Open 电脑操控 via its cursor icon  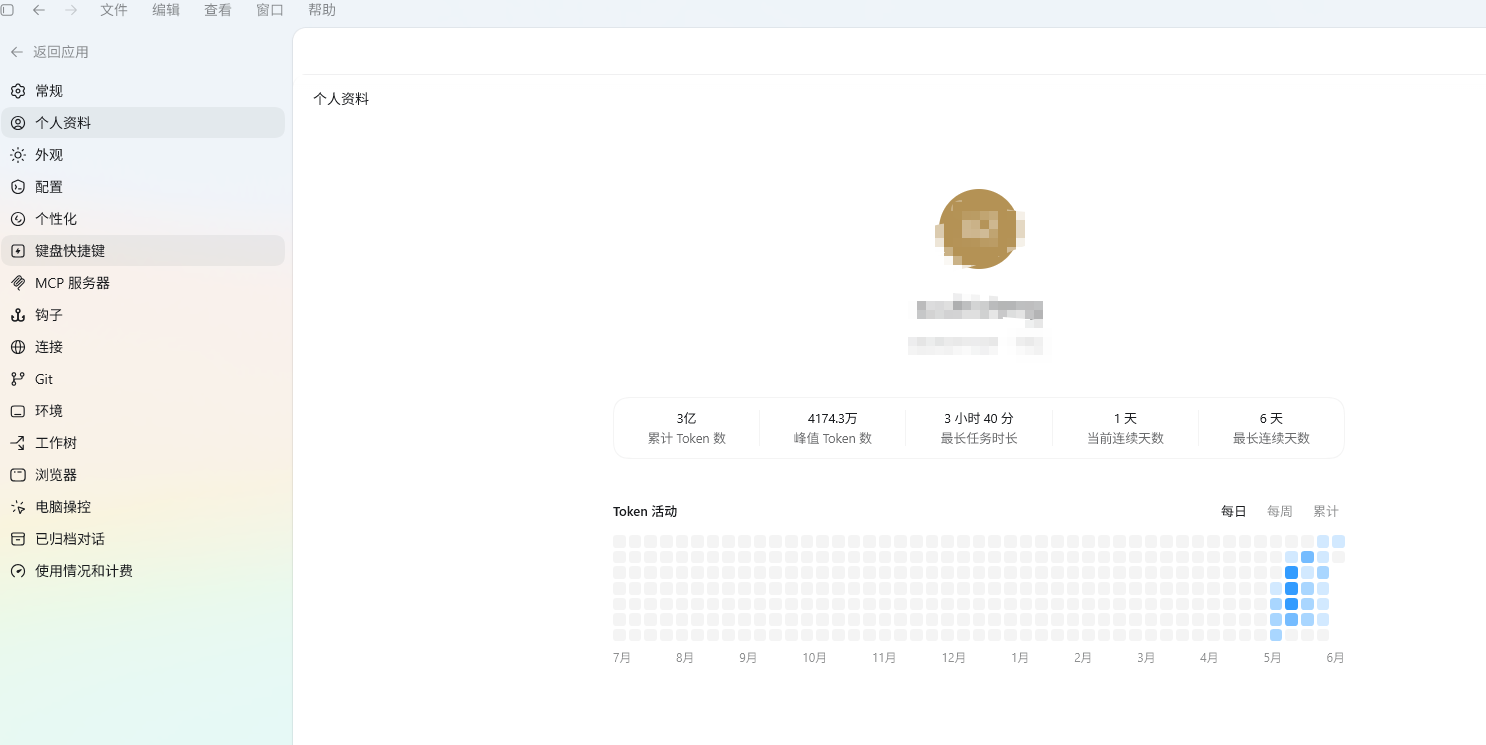17,507
